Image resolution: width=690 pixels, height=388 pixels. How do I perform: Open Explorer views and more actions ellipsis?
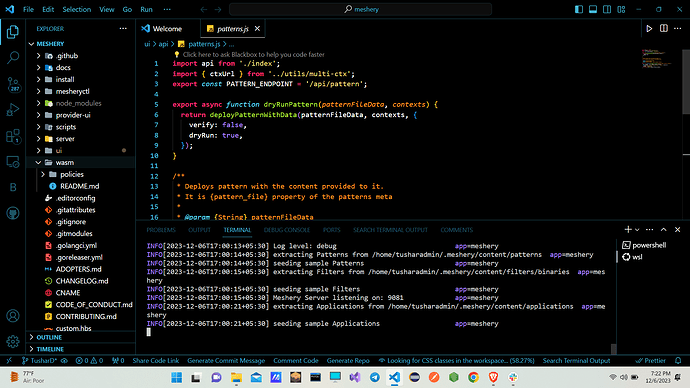pos(123,29)
